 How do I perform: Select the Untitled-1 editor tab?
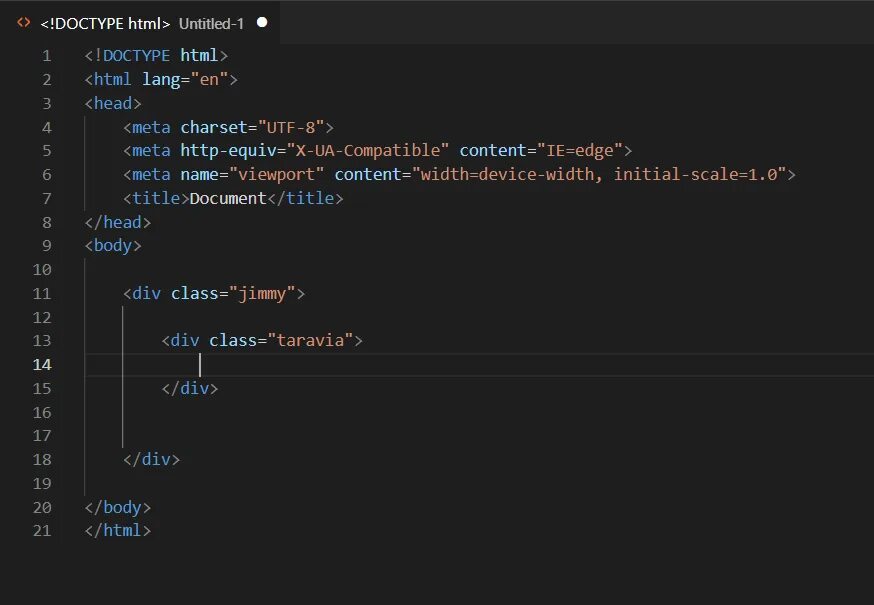[x=142, y=23]
